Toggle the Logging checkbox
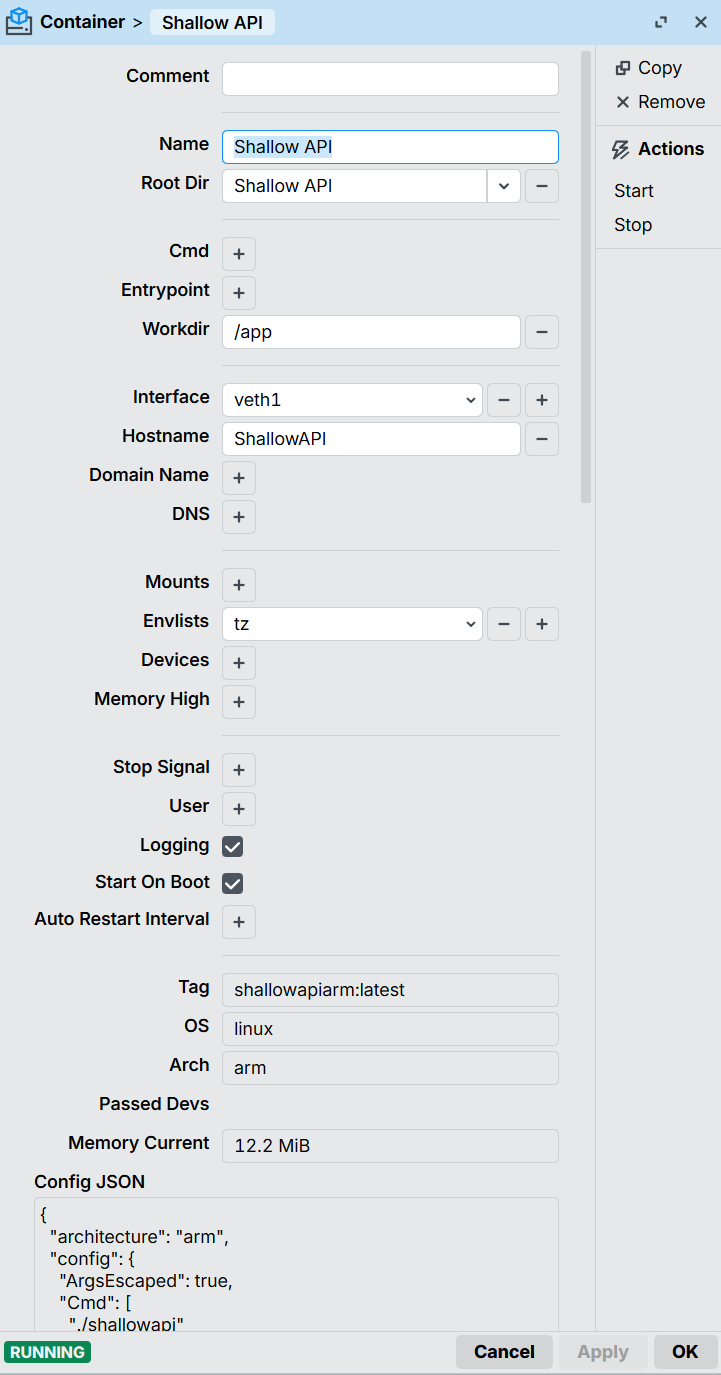This screenshot has height=1375, width=721. point(233,846)
